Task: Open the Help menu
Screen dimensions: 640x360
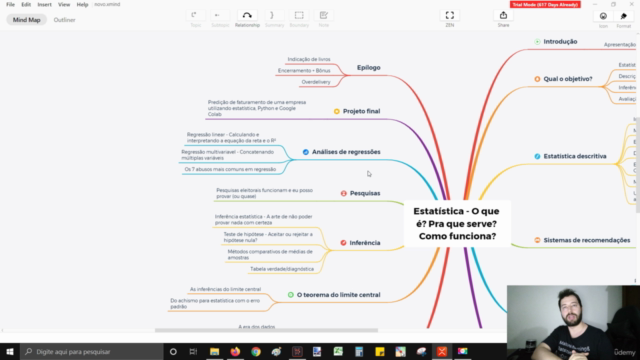Action: point(82,4)
